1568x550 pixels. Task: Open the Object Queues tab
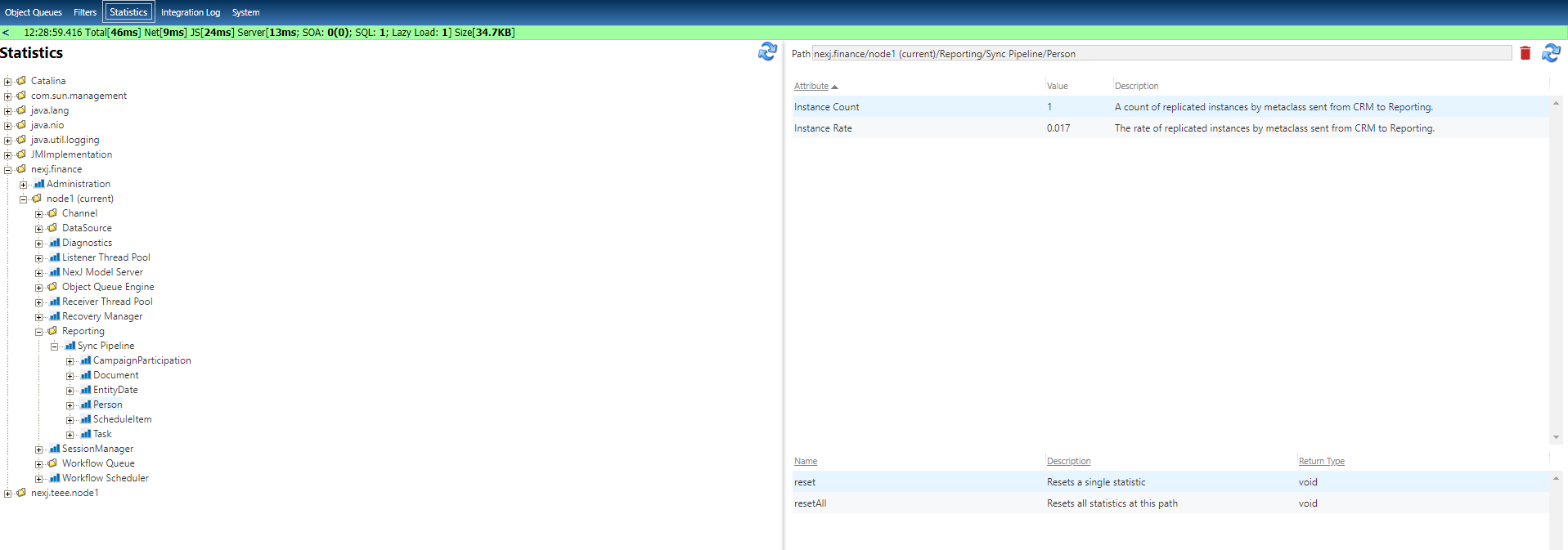[x=34, y=12]
